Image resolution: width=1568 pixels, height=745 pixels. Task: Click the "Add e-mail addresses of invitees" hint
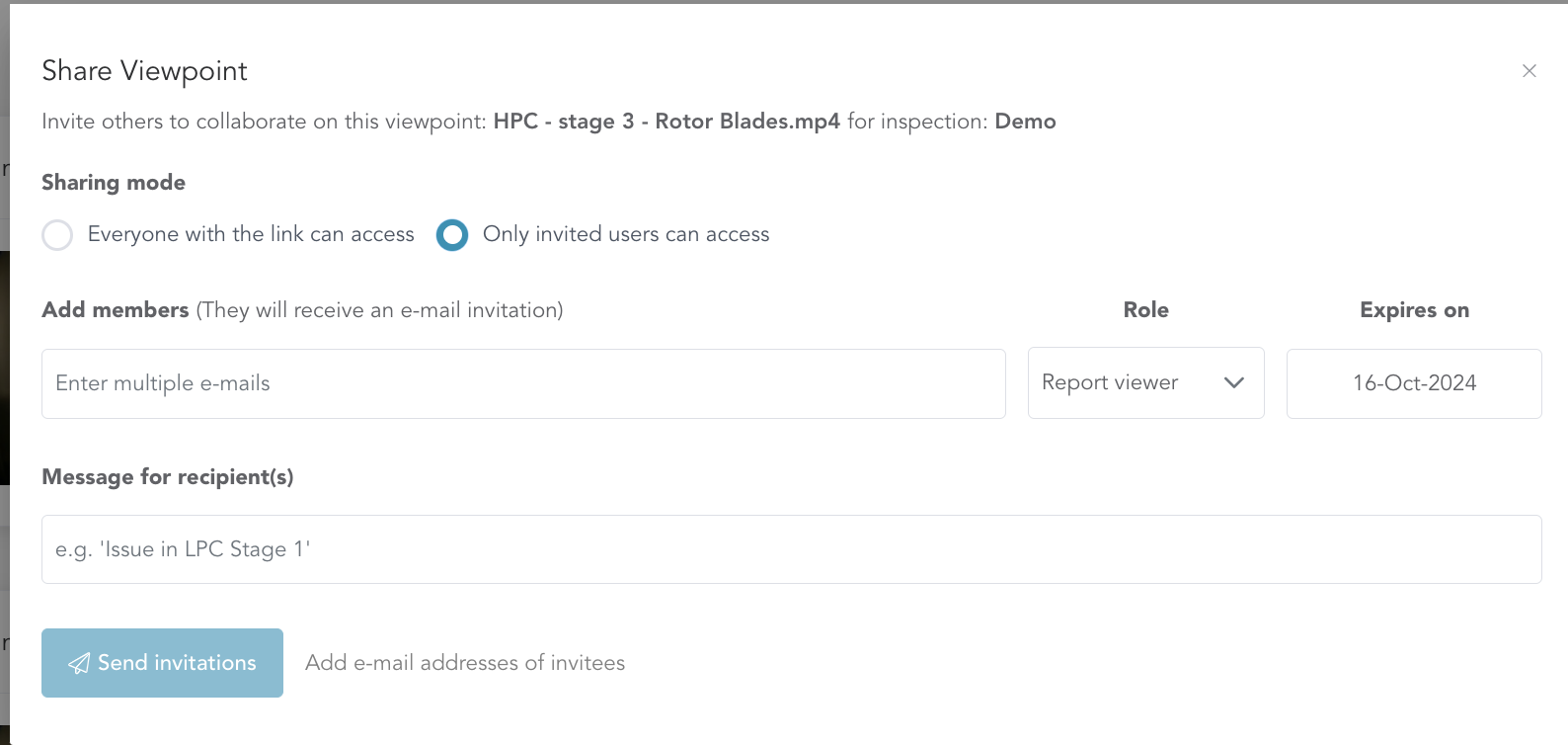pyautogui.click(x=465, y=663)
